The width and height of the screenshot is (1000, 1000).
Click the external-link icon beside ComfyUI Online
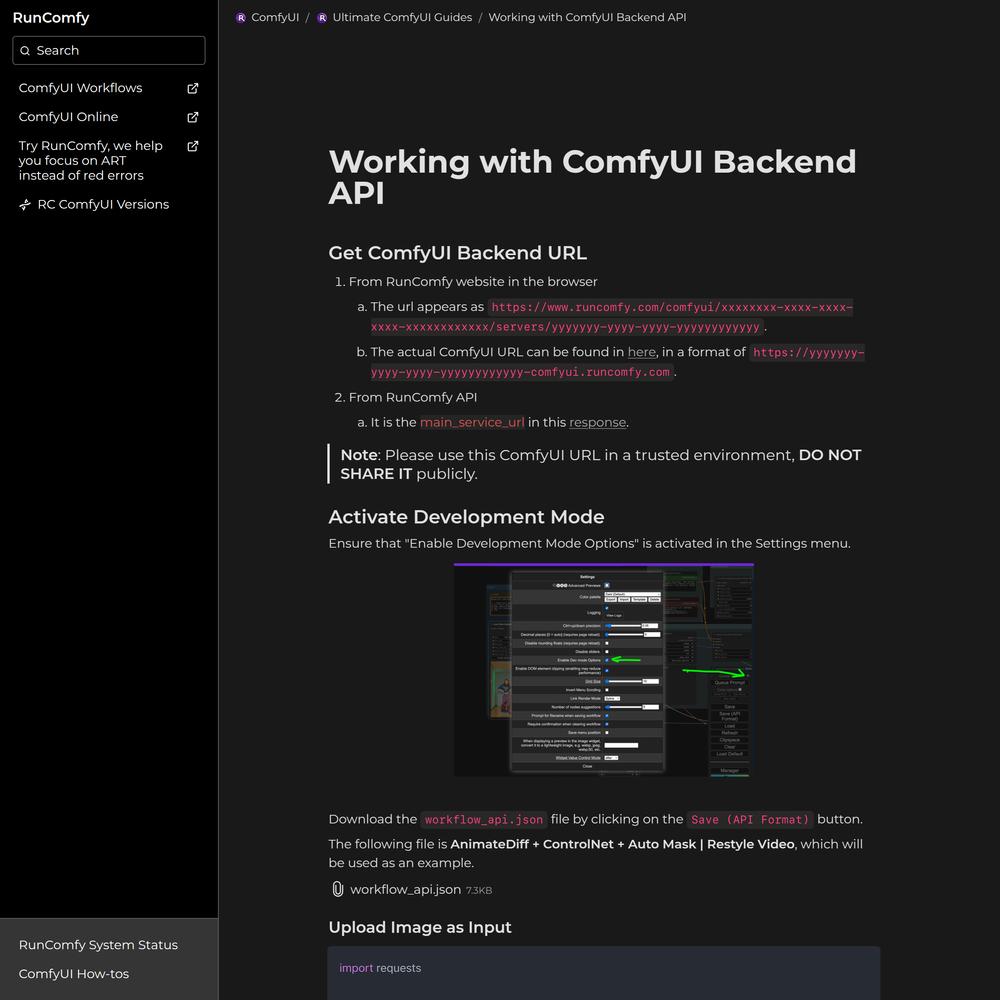click(x=193, y=117)
